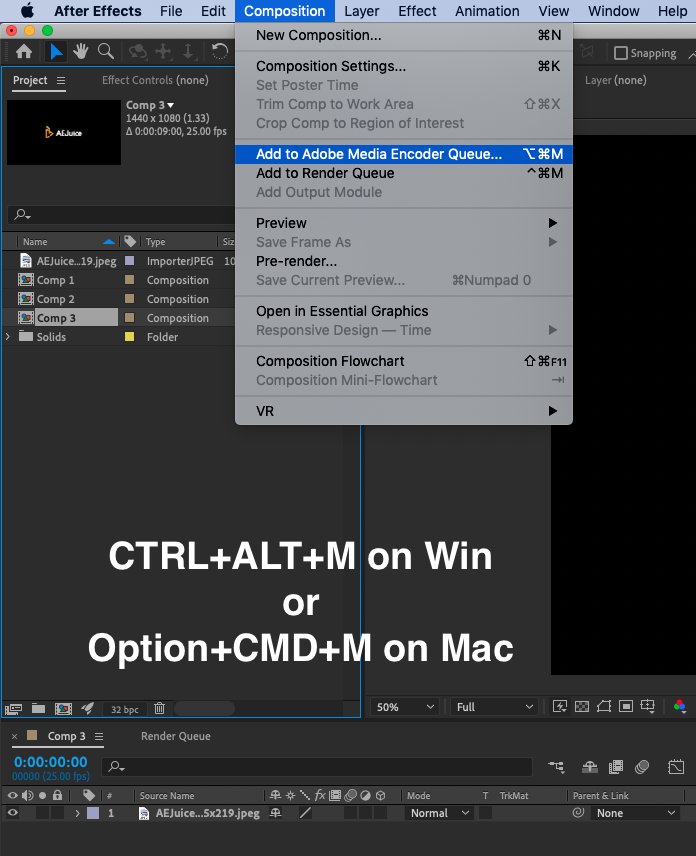Click Create new composition icon
The width and height of the screenshot is (696, 856).
[x=63, y=709]
